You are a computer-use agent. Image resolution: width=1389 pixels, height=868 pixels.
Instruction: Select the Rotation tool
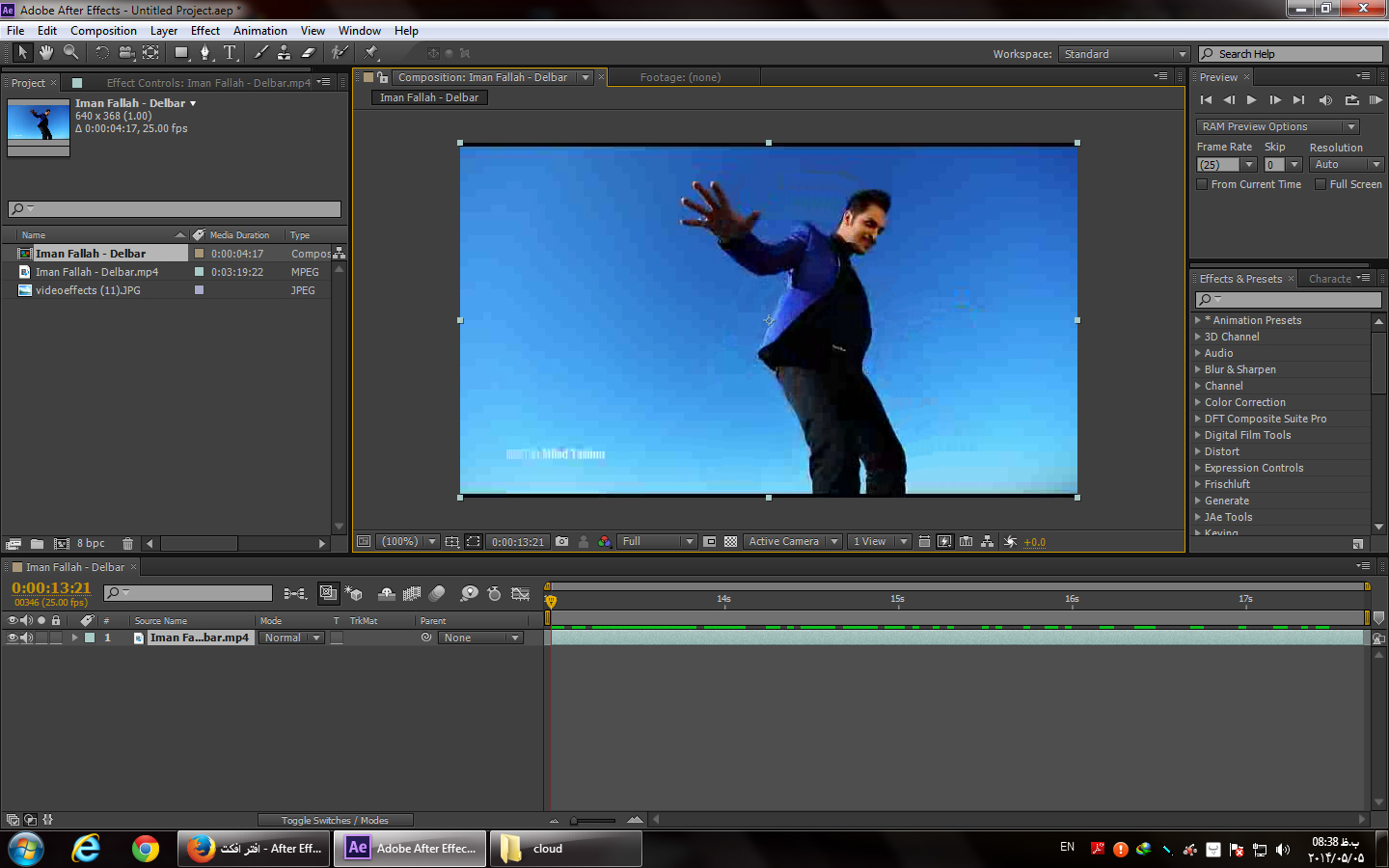102,53
